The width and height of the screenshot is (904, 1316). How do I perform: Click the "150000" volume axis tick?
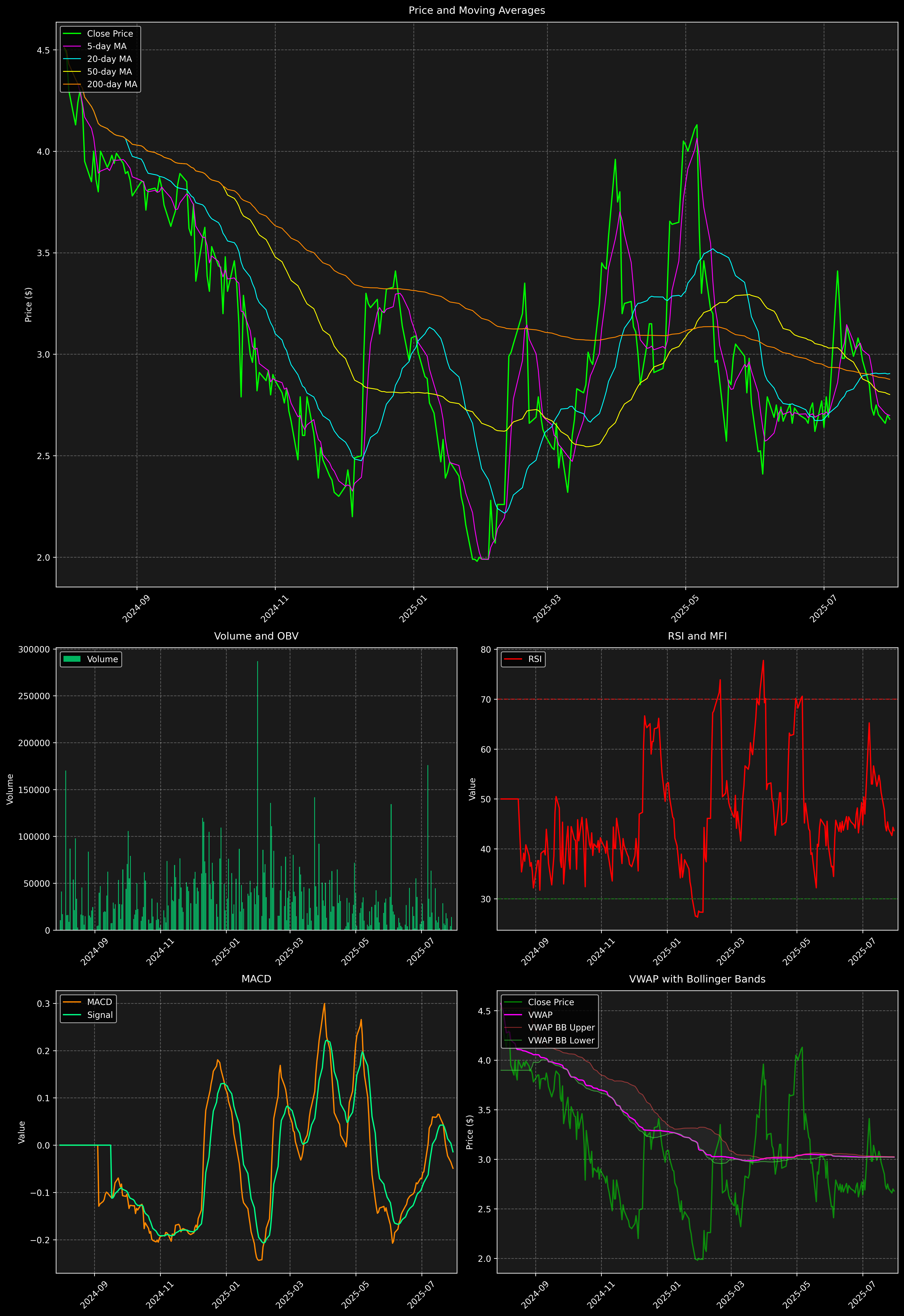pos(34,790)
